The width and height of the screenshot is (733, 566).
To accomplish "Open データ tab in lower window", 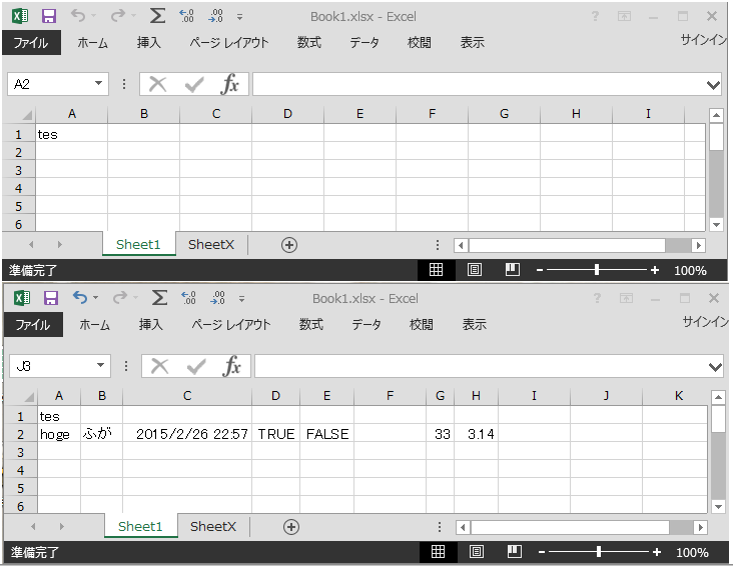I will [x=366, y=324].
